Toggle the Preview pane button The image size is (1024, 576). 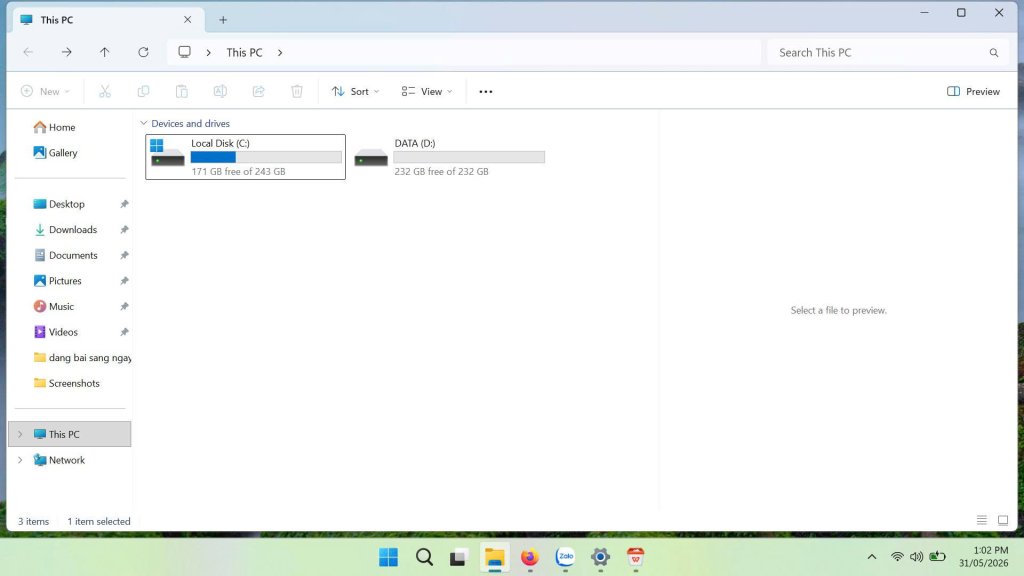point(973,91)
